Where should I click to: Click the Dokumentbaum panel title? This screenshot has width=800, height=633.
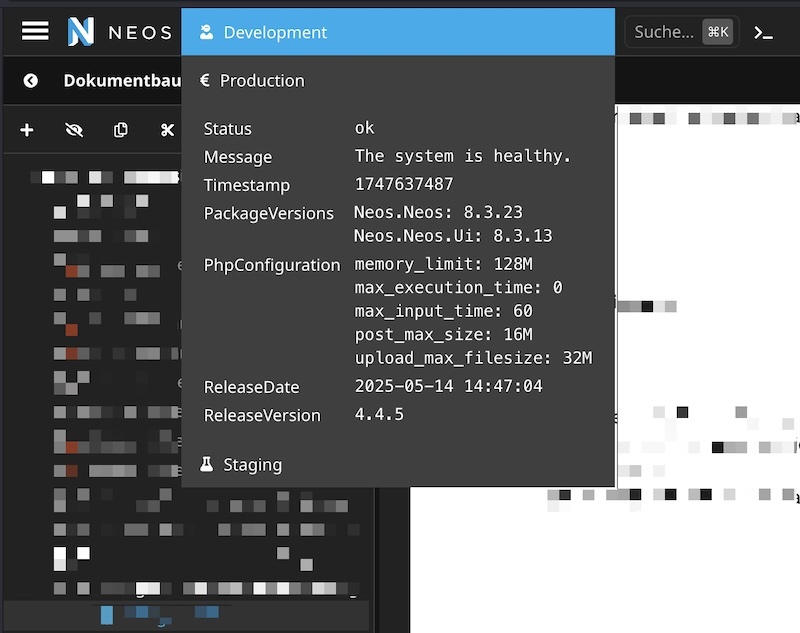(120, 81)
